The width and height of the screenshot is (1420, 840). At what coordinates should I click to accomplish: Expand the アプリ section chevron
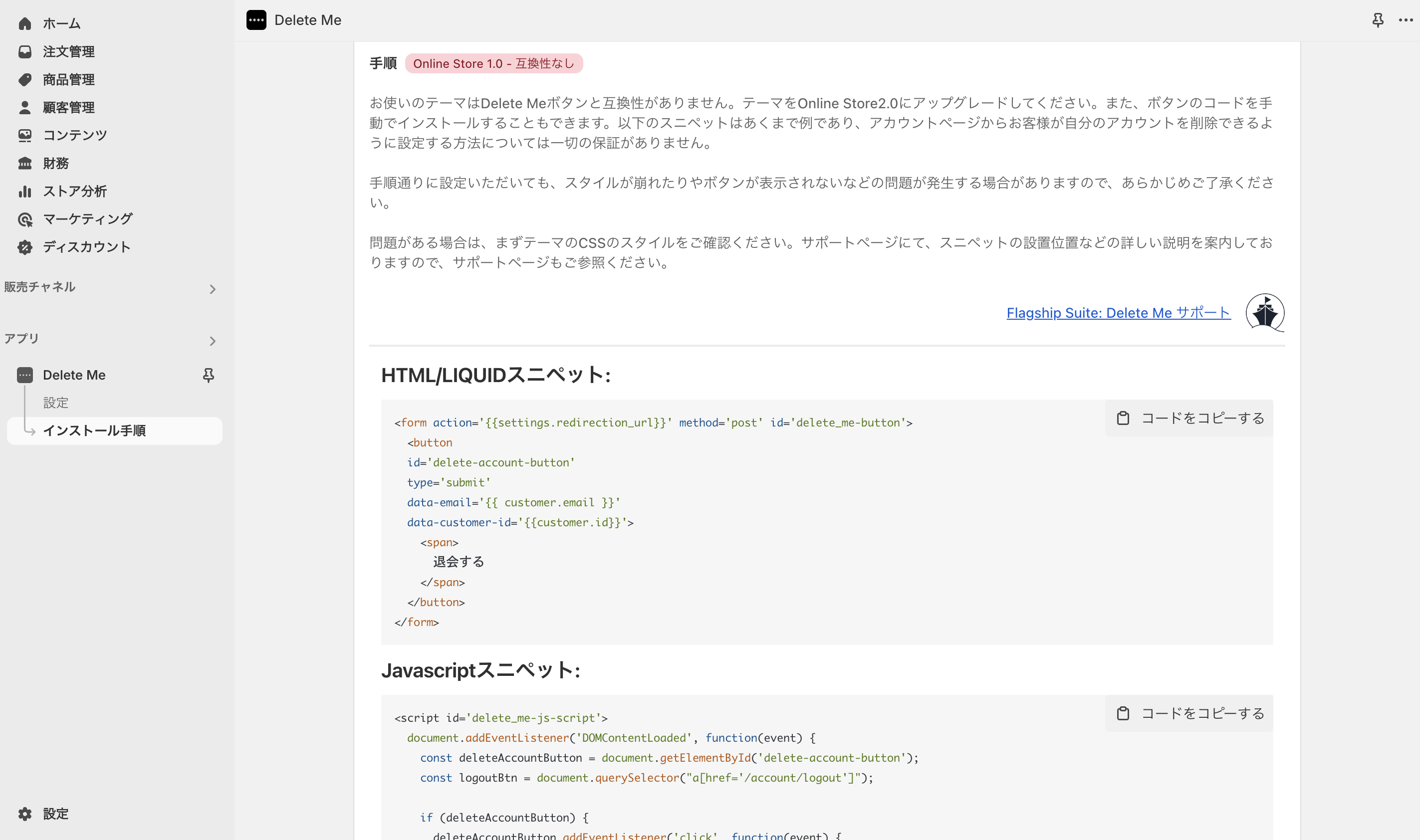coord(213,341)
